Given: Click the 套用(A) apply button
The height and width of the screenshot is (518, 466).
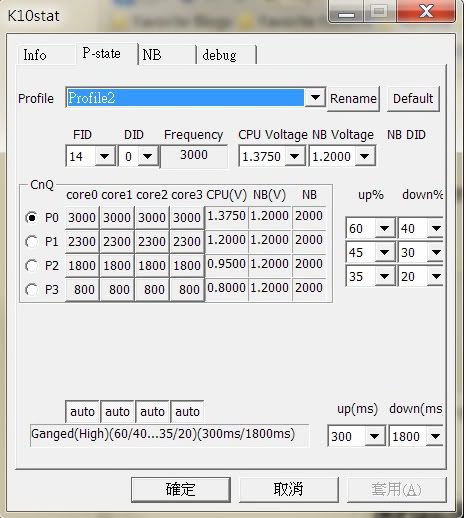Looking at the screenshot, I should pos(397,489).
